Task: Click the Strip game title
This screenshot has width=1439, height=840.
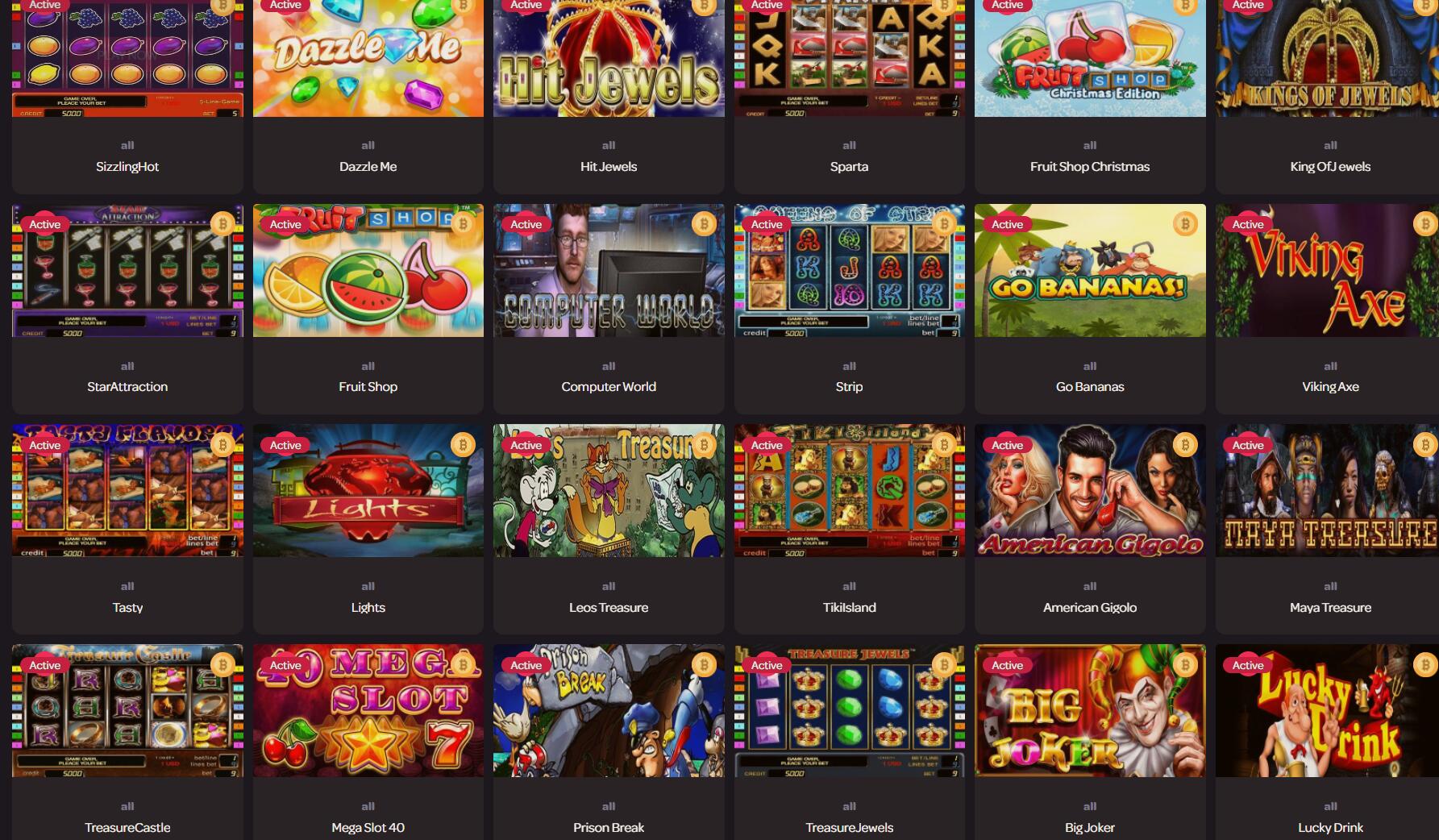Action: click(849, 387)
